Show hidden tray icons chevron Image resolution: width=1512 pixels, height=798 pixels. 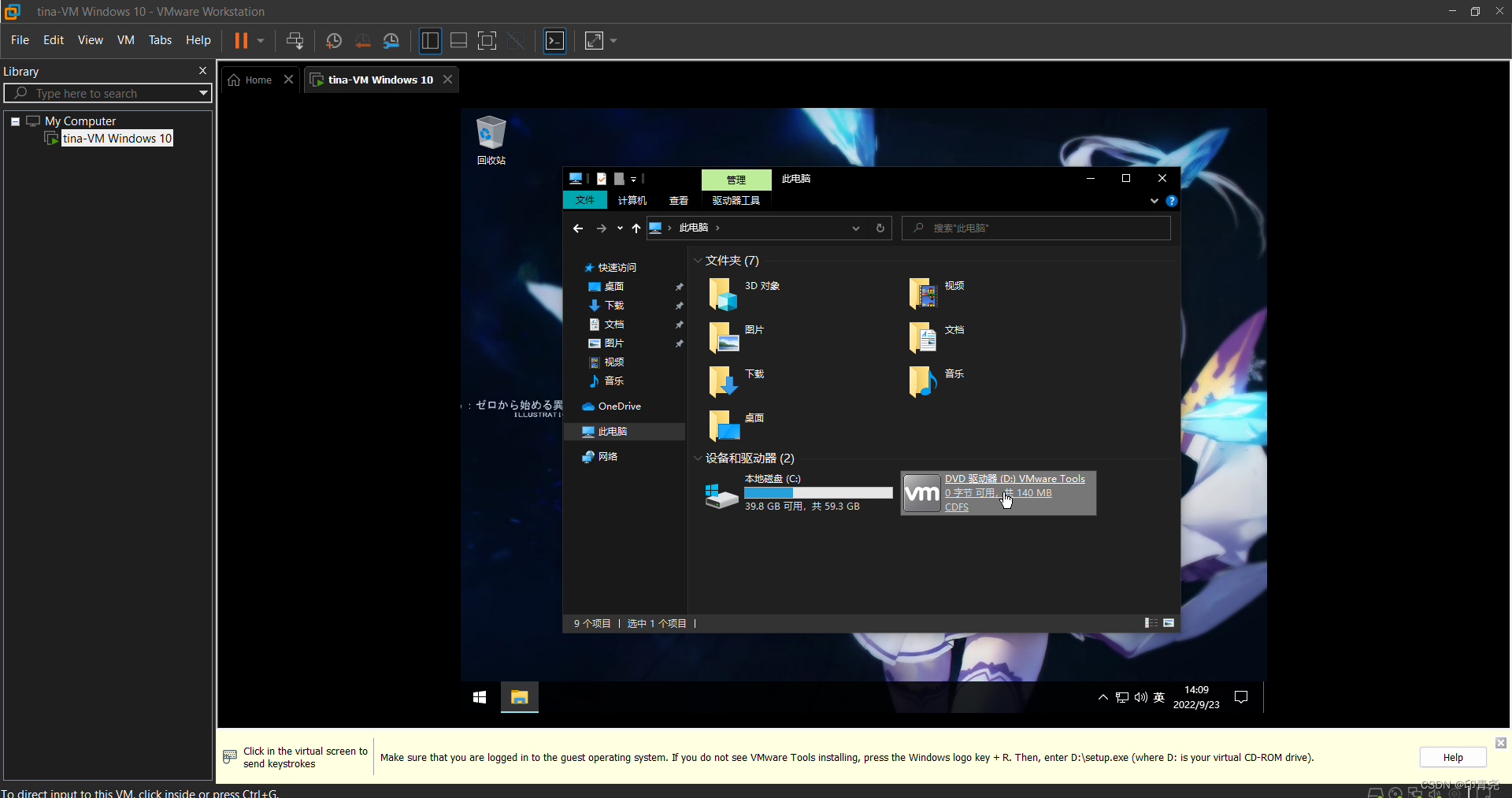[x=1102, y=697]
